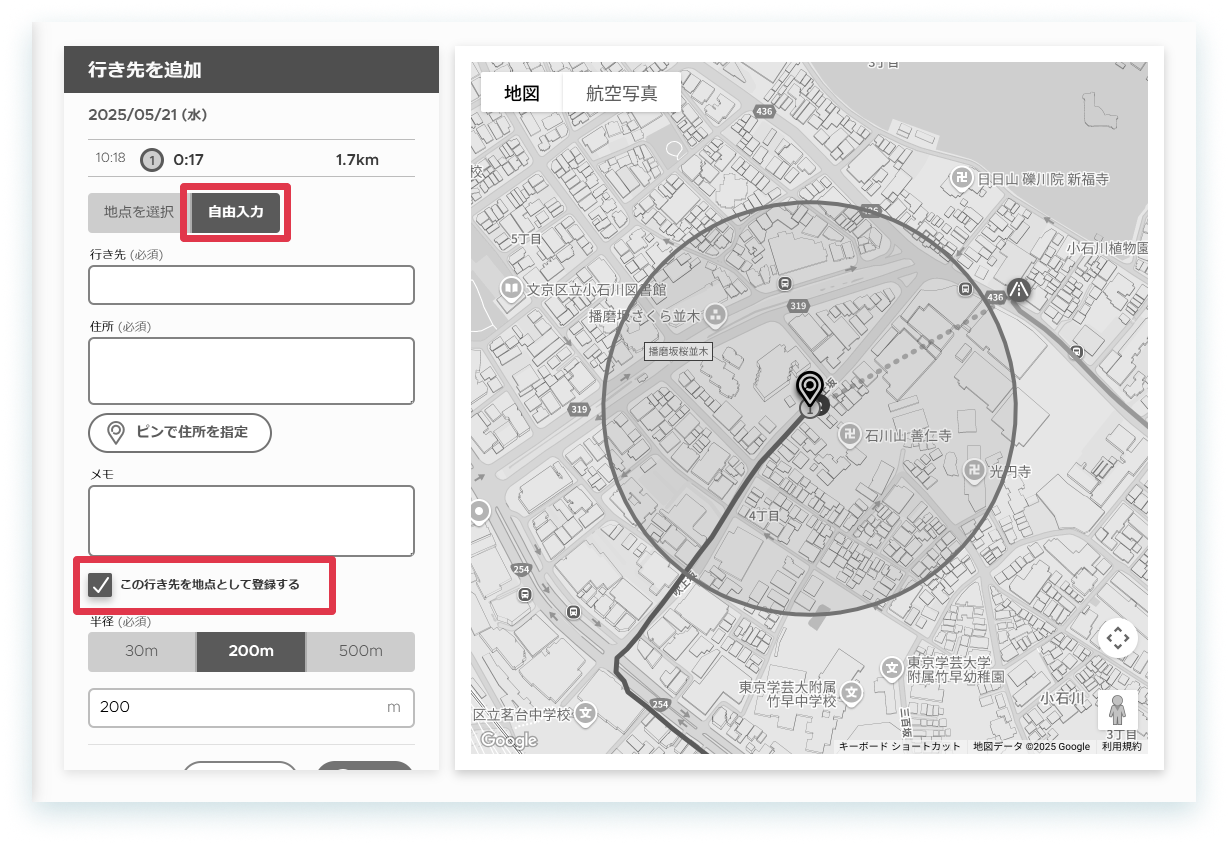Toggle この行き先を地点として登録する checkbox
This screenshot has height=844, width=1228.
coord(100,585)
